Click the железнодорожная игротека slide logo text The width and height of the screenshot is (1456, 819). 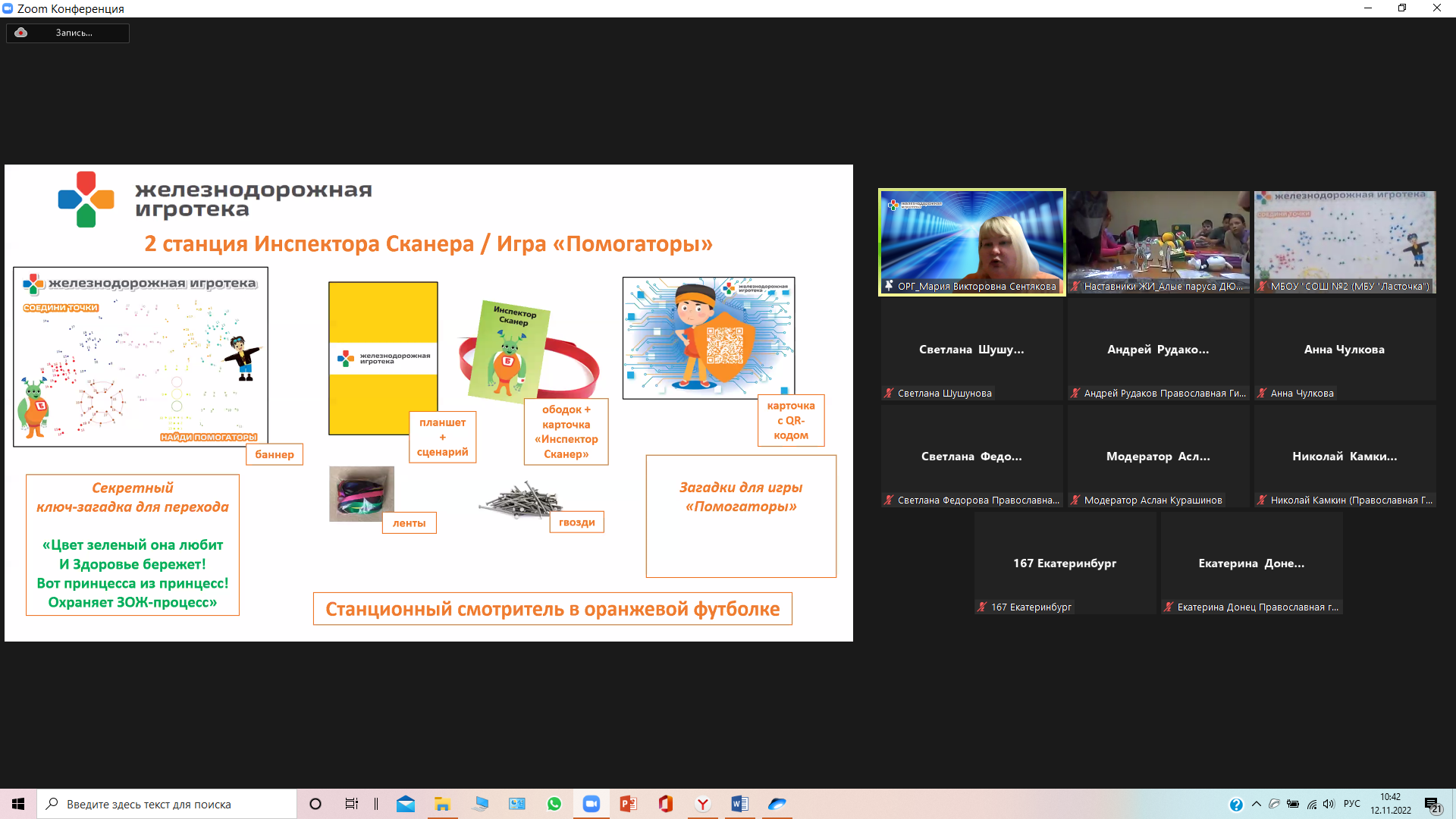point(253,199)
